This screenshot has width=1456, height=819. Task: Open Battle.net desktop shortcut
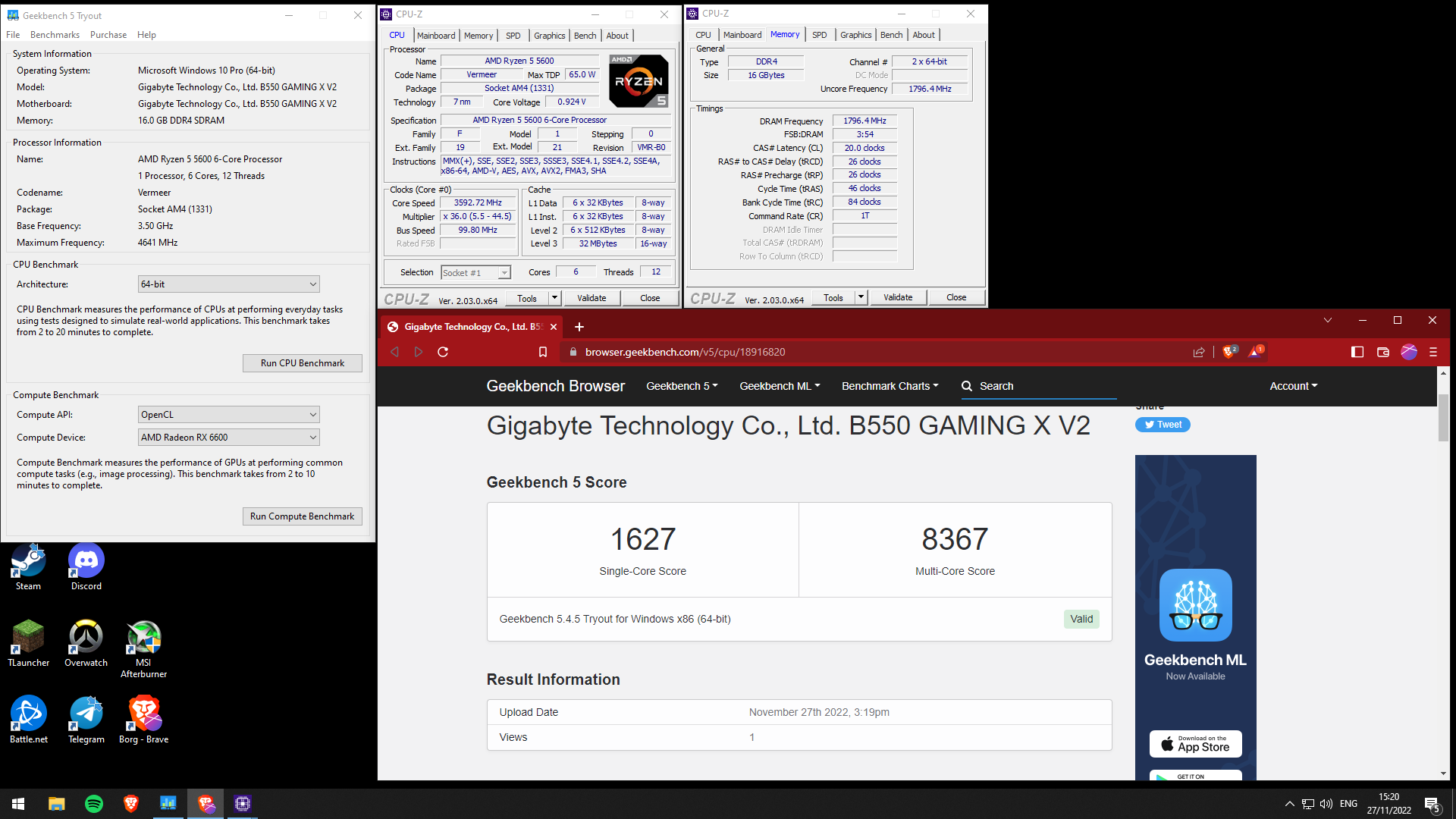point(29,720)
